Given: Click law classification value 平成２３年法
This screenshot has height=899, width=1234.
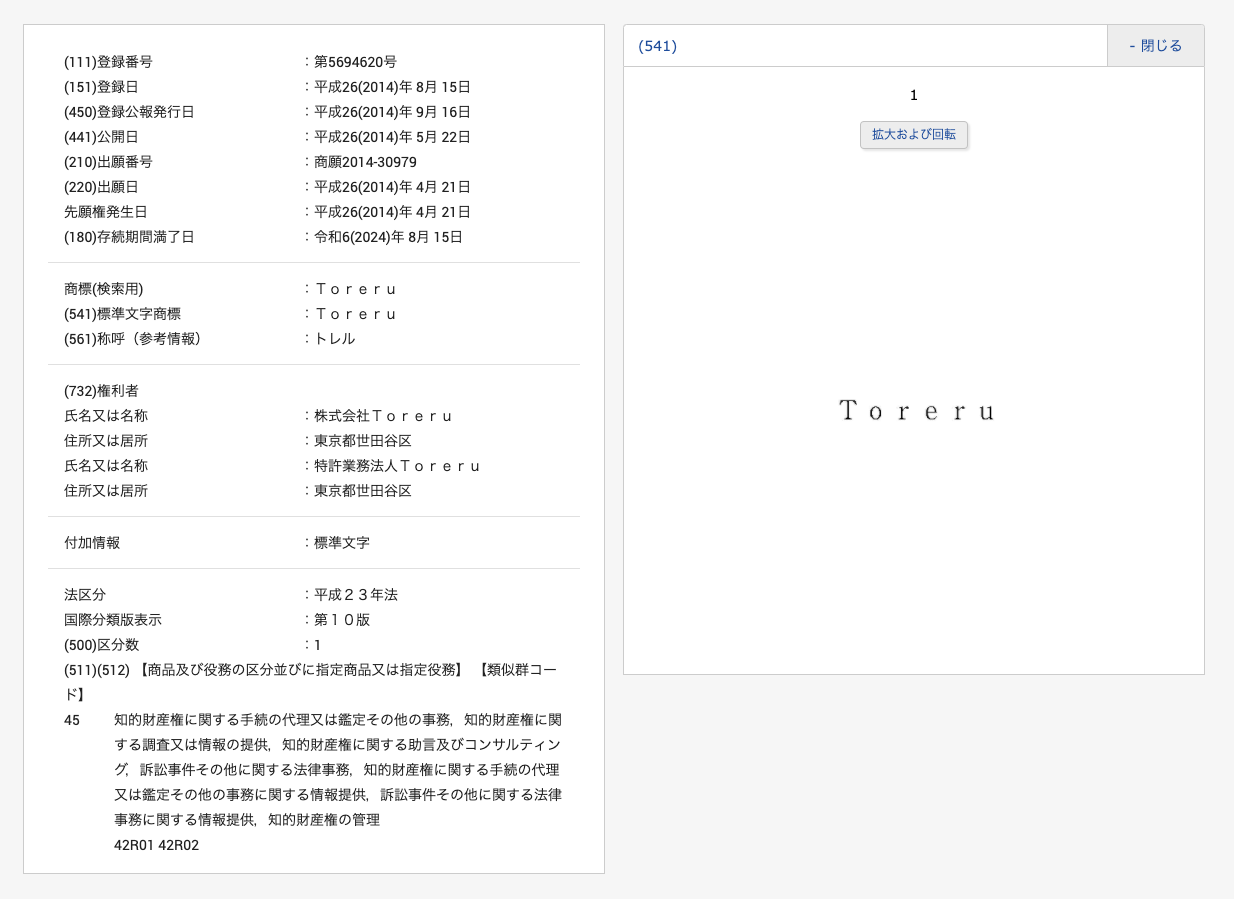Looking at the screenshot, I should 356,595.
